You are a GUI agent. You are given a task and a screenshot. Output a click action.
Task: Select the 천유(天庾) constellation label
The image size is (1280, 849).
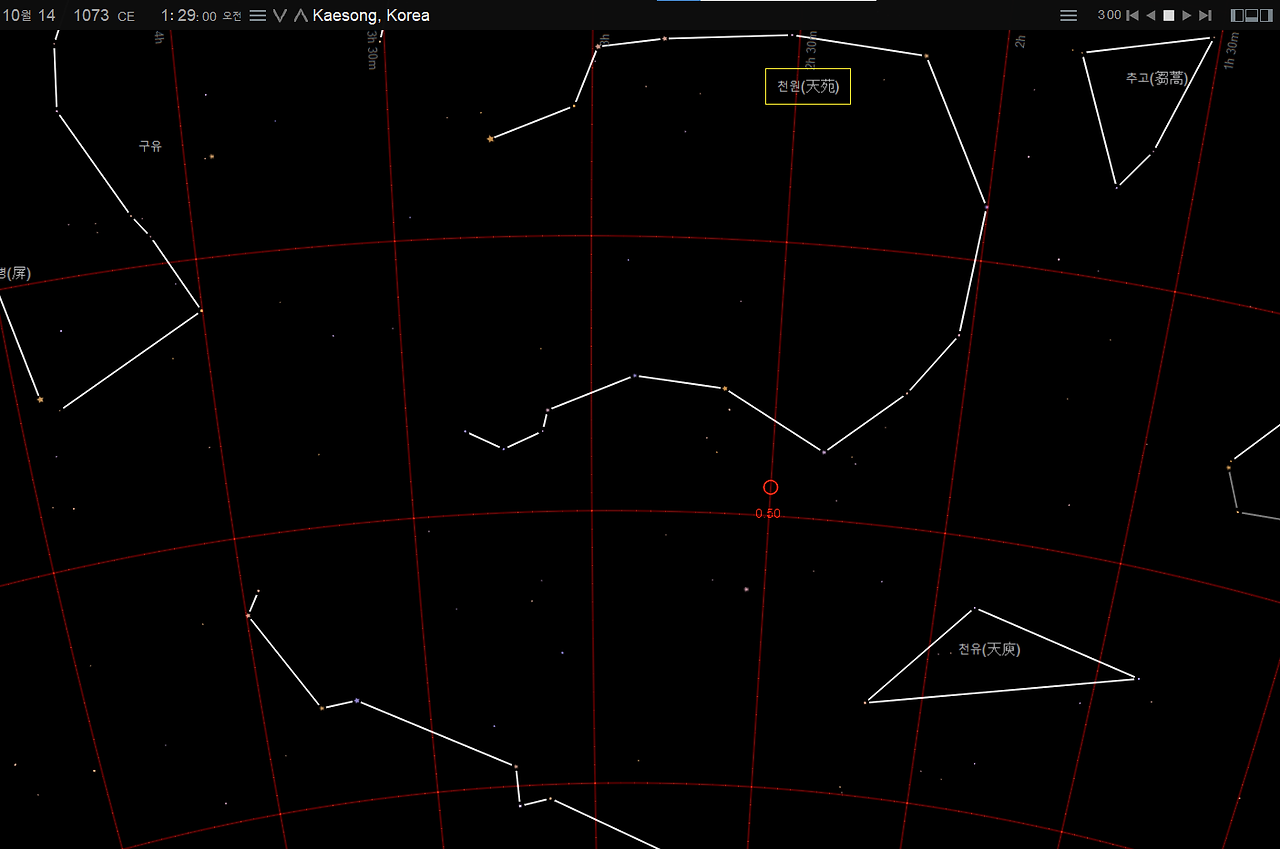pos(989,649)
